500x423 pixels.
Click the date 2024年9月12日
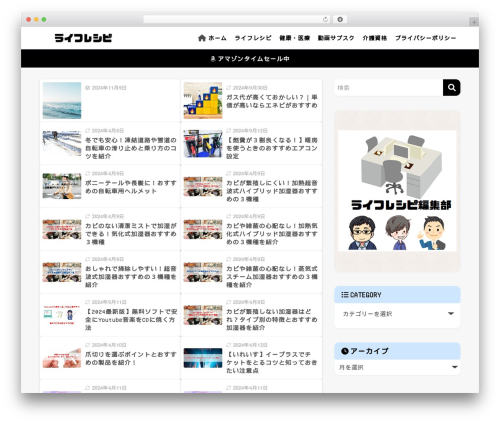click(x=250, y=131)
